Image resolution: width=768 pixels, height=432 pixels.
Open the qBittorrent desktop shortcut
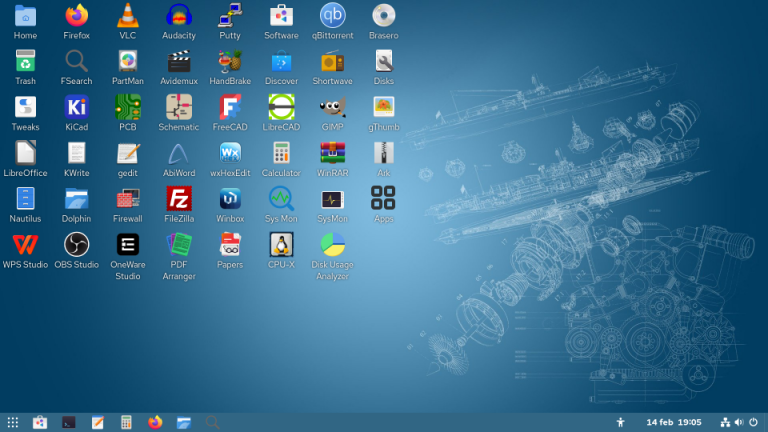click(332, 16)
